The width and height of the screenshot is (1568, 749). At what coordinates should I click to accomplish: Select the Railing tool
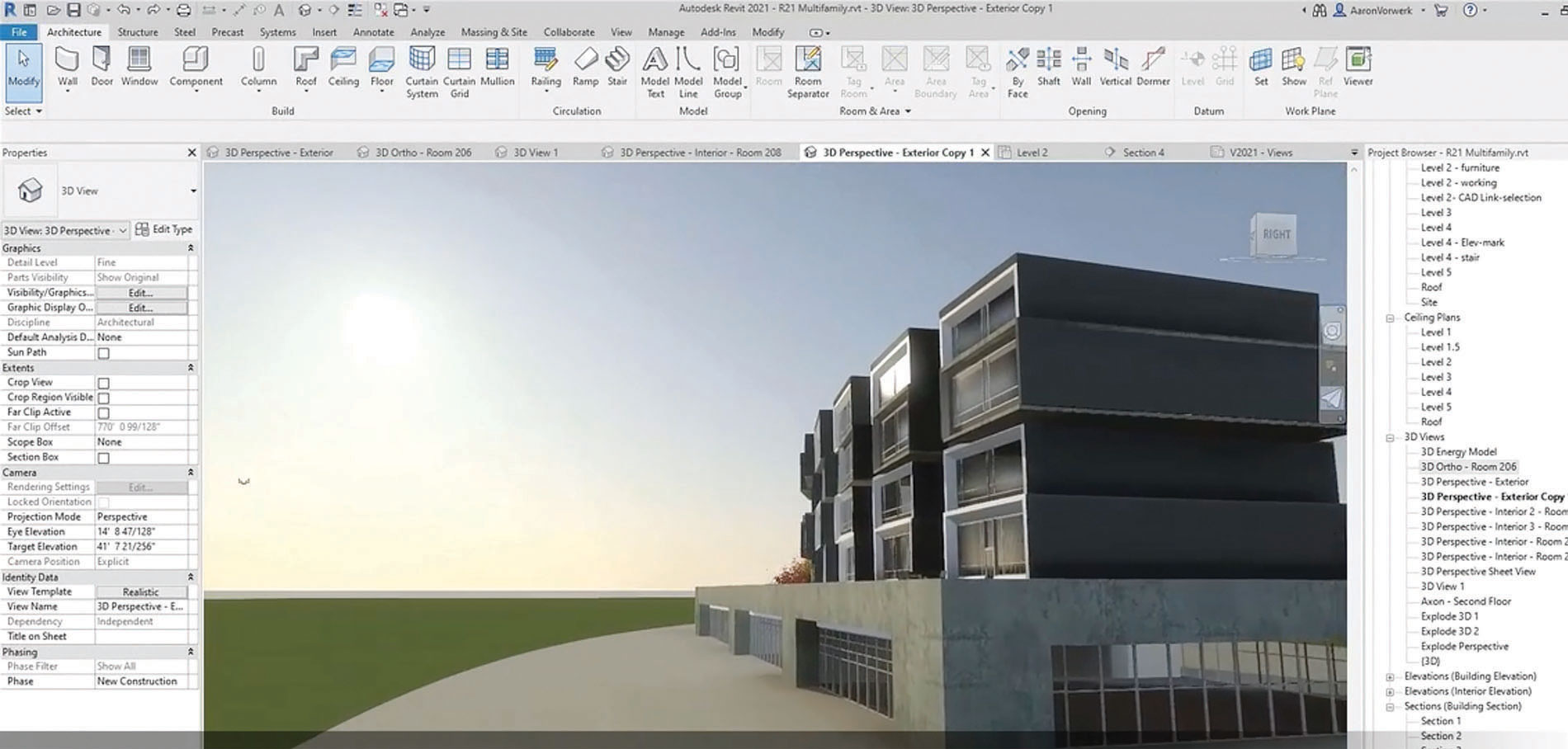click(545, 68)
